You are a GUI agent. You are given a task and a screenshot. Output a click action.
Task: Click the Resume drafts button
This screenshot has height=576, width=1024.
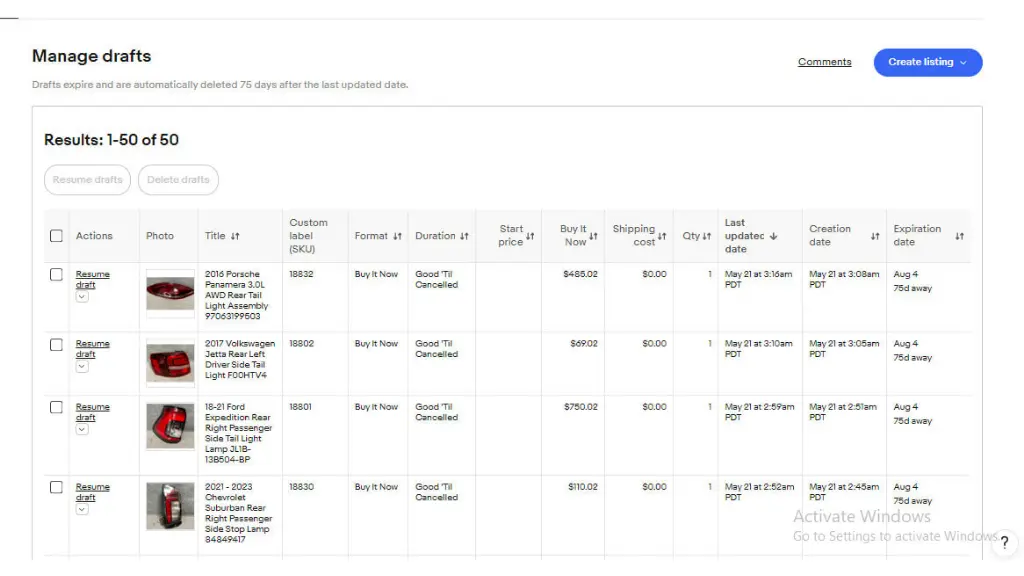(88, 180)
